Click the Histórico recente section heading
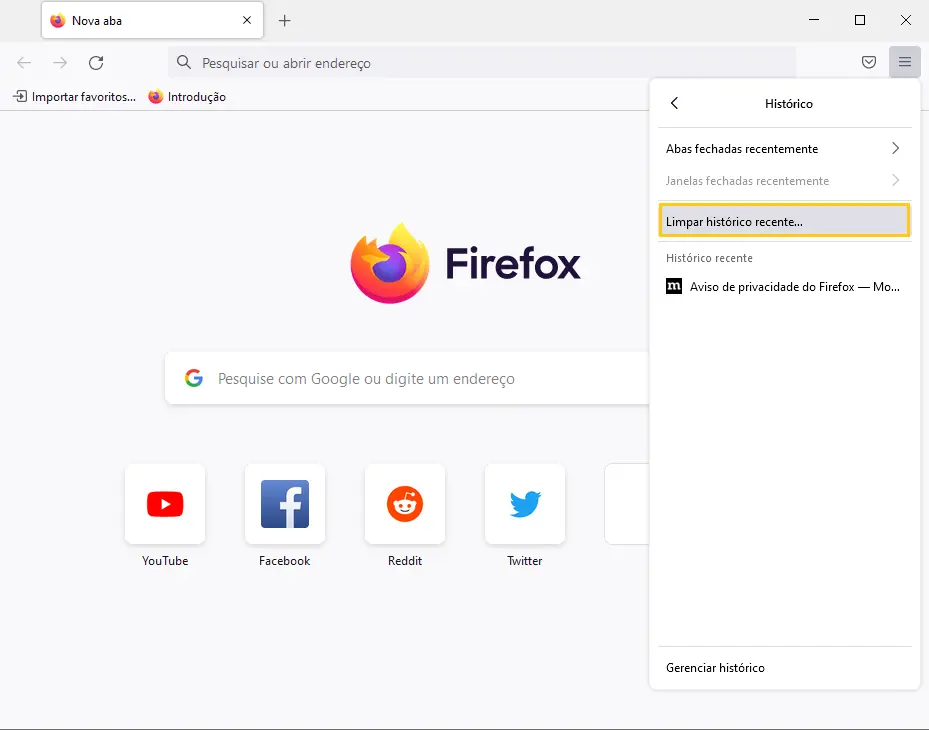This screenshot has width=929, height=730. tap(709, 258)
